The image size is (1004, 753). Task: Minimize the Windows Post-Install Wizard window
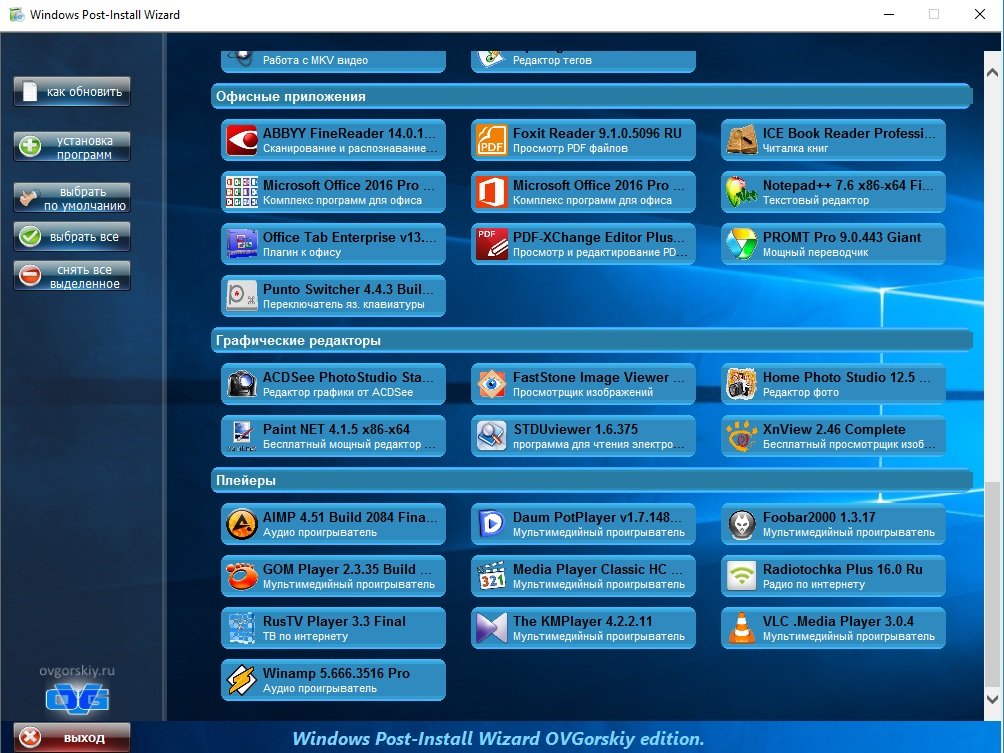click(x=889, y=14)
